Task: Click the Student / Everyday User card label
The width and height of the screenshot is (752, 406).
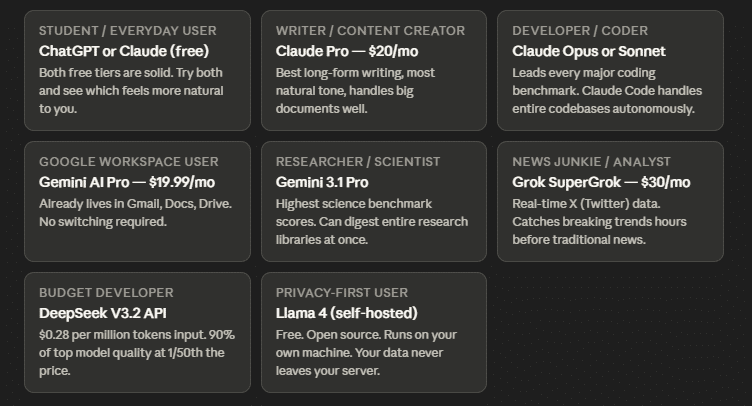Action: point(127,31)
